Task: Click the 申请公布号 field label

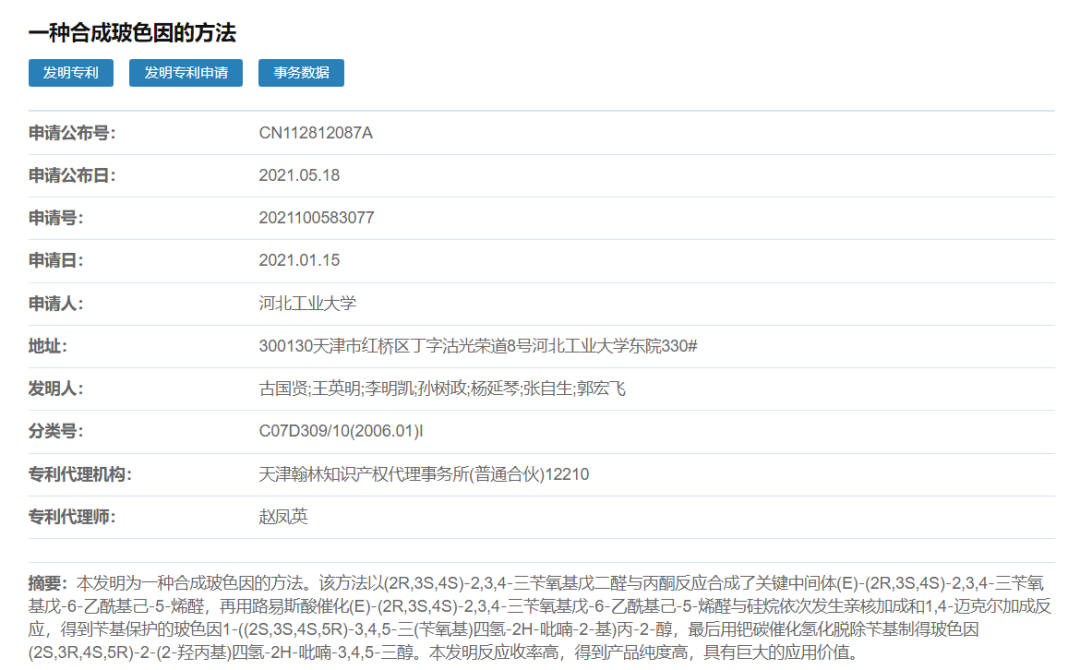Action: click(73, 133)
